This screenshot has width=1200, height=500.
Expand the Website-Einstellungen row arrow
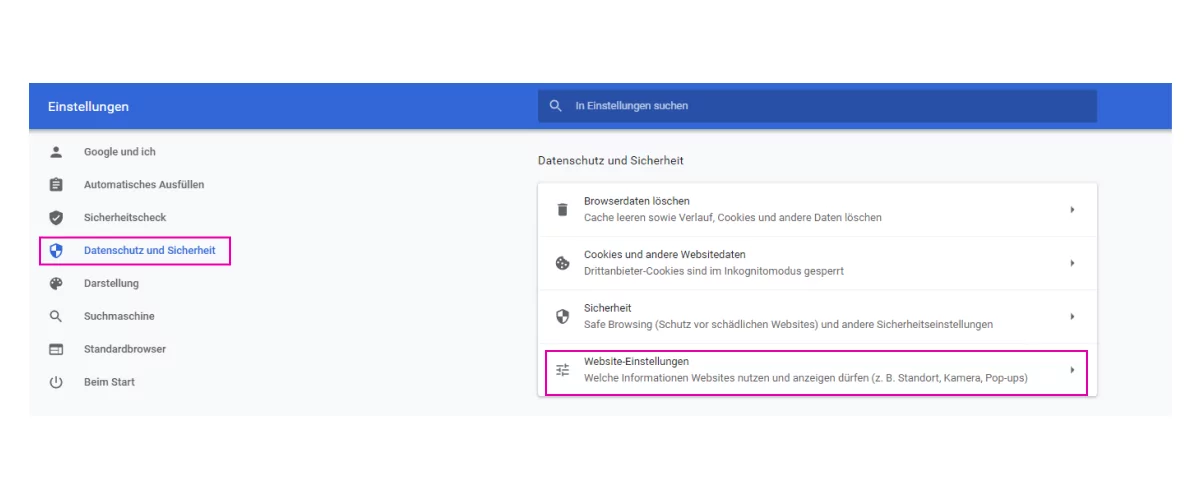click(x=1072, y=370)
